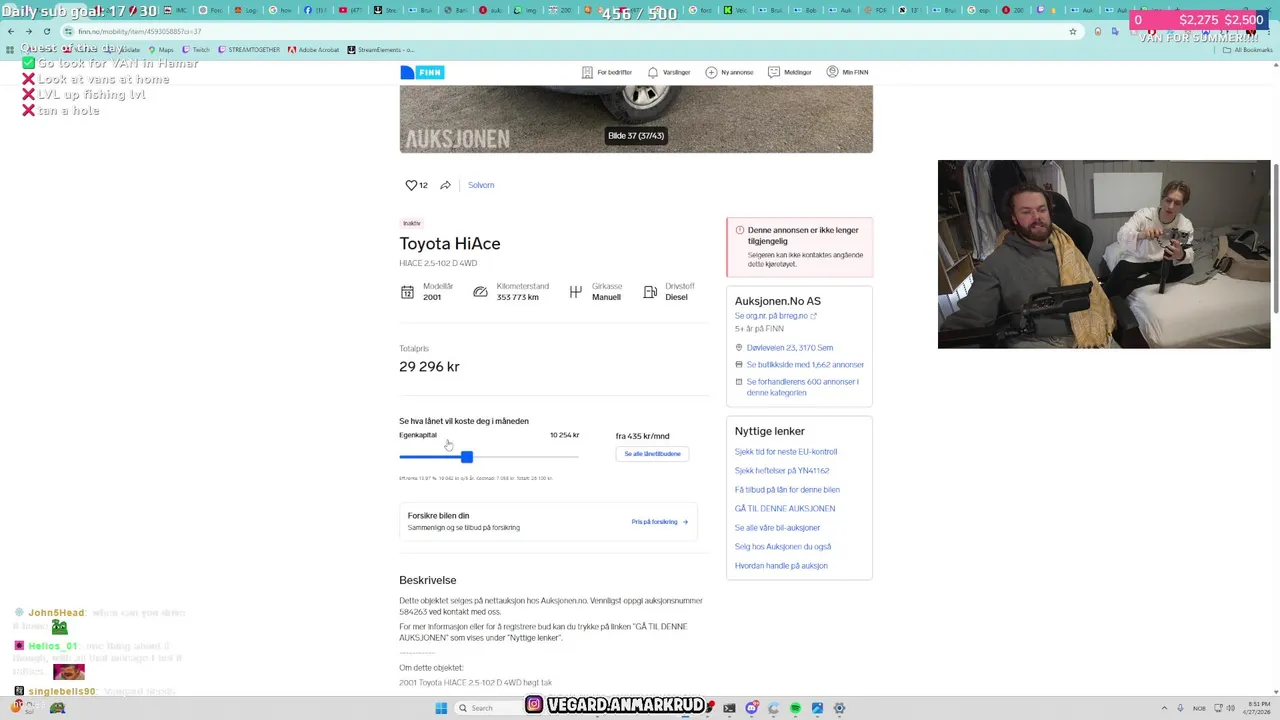Click Se alle våre bil-auksjoner link

point(777,528)
